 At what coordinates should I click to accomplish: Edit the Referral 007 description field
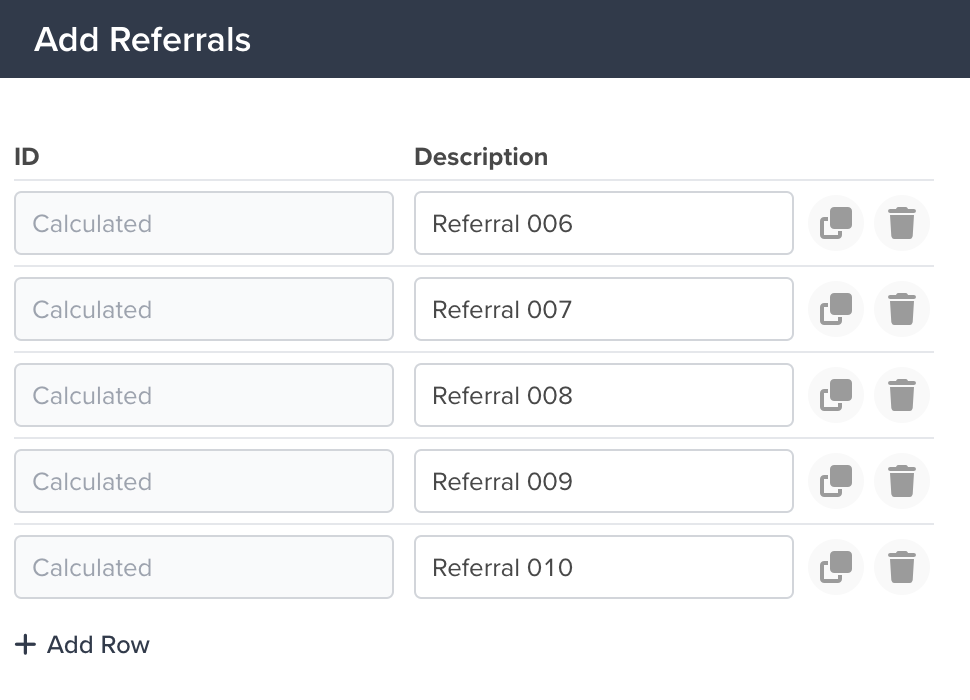coord(604,309)
